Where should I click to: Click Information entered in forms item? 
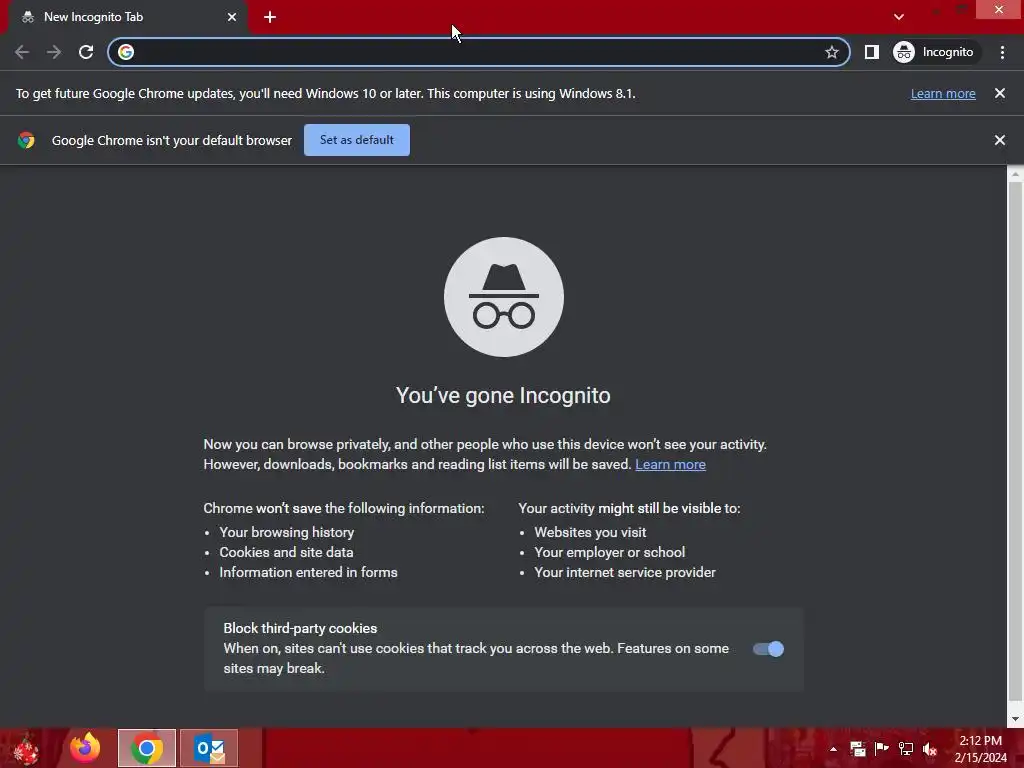pyautogui.click(x=308, y=572)
